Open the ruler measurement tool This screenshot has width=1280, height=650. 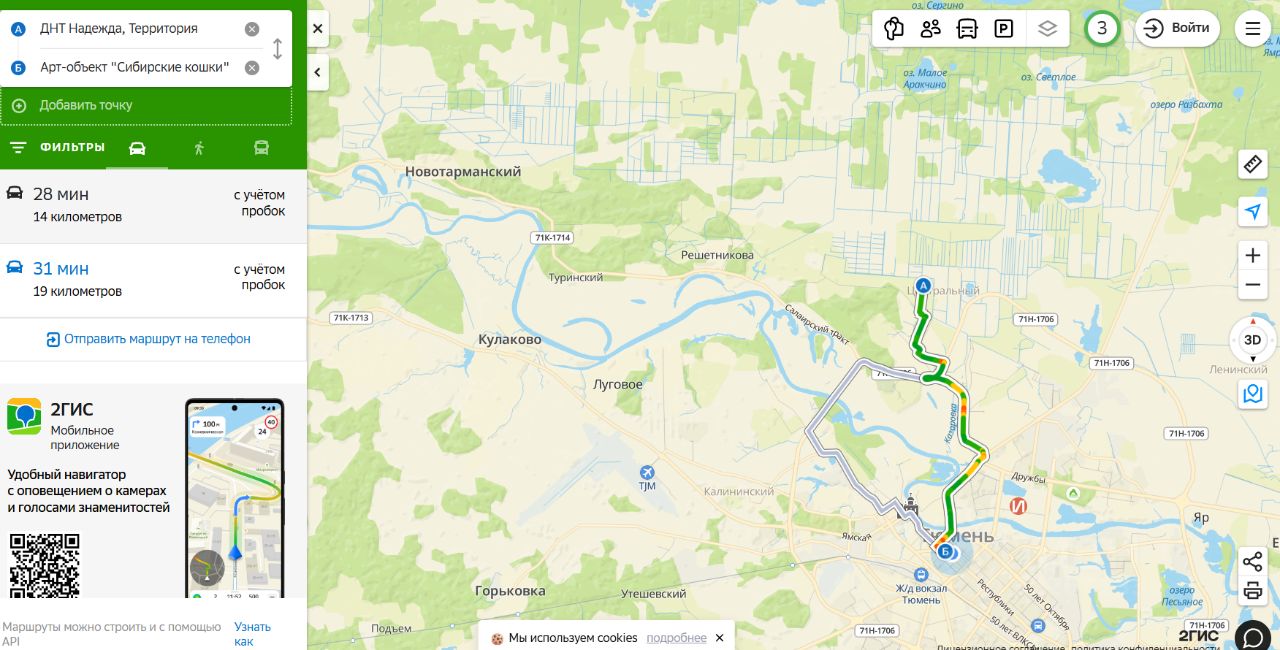pos(1253,164)
